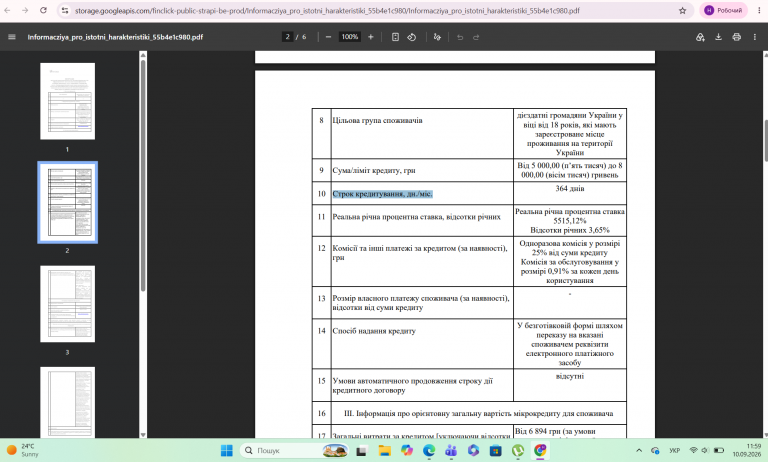The image size is (768, 462).
Task: Zoom in with the plus button
Action: (x=371, y=37)
